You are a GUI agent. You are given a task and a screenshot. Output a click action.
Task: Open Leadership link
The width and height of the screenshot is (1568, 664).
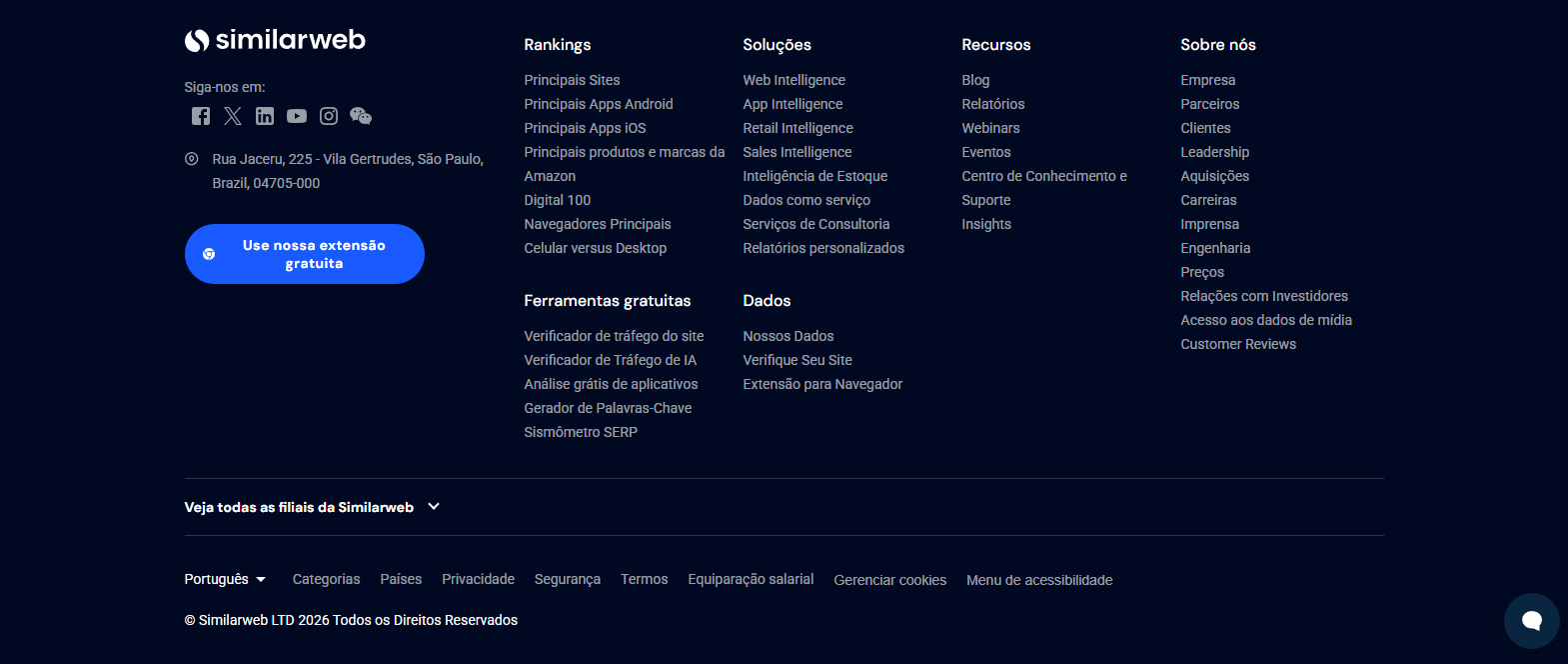click(x=1215, y=152)
